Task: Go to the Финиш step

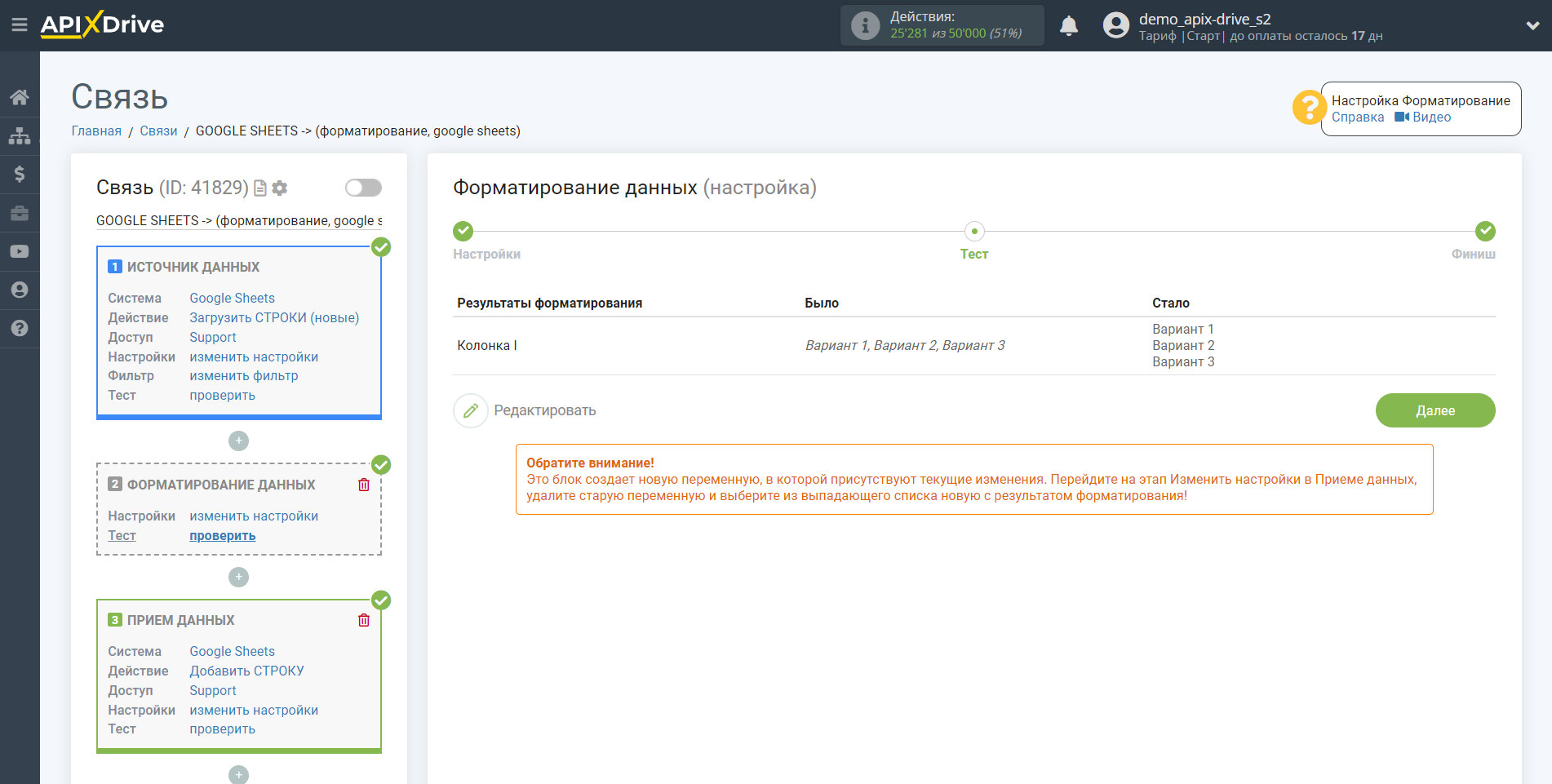Action: click(x=1473, y=254)
